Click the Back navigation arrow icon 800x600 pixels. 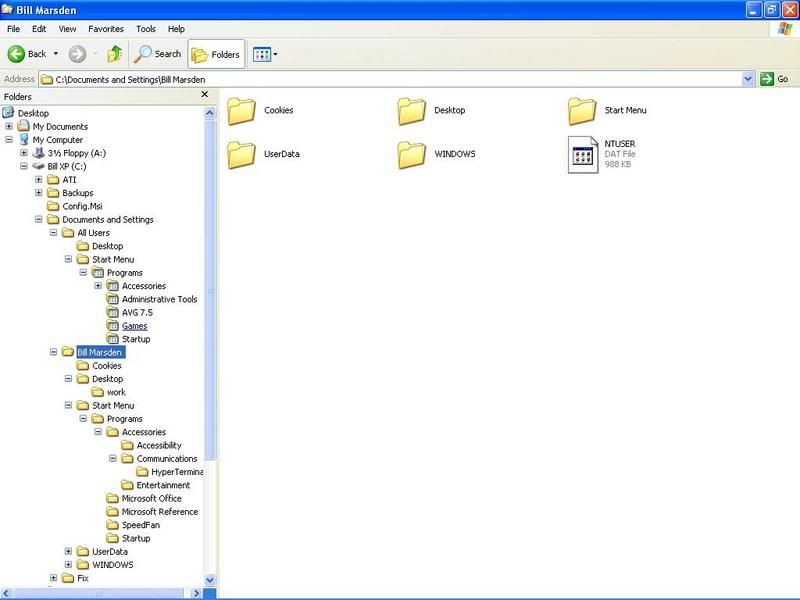click(17, 54)
